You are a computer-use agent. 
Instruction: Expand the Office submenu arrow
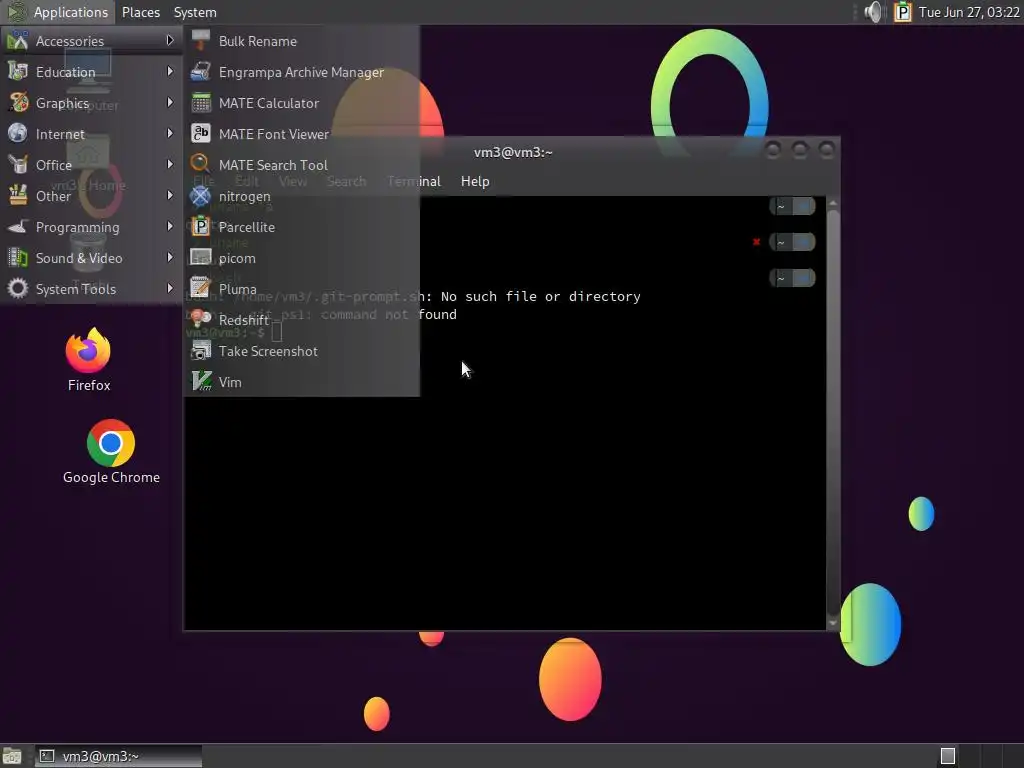(x=170, y=164)
